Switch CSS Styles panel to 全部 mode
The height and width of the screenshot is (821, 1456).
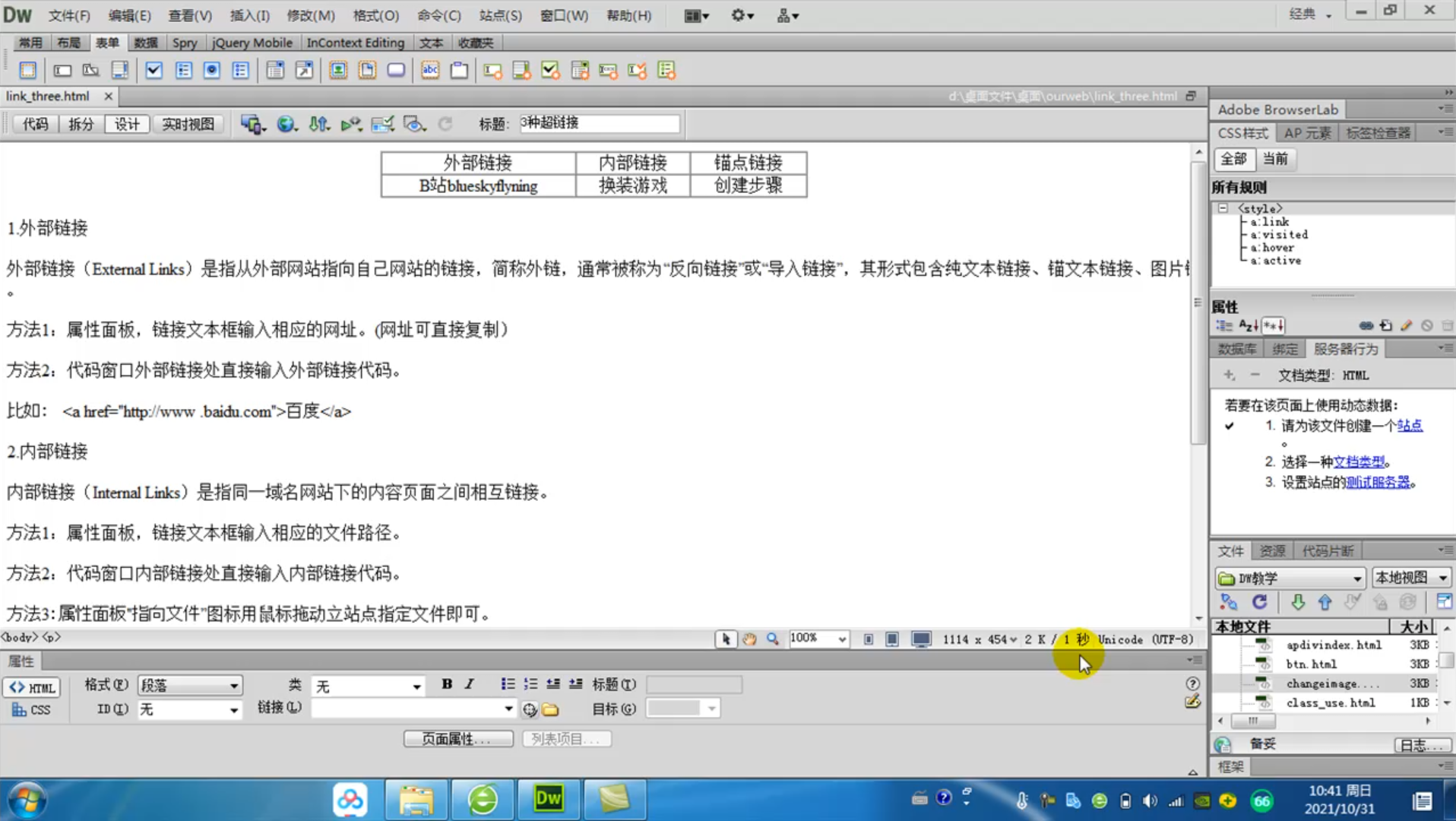click(1233, 159)
